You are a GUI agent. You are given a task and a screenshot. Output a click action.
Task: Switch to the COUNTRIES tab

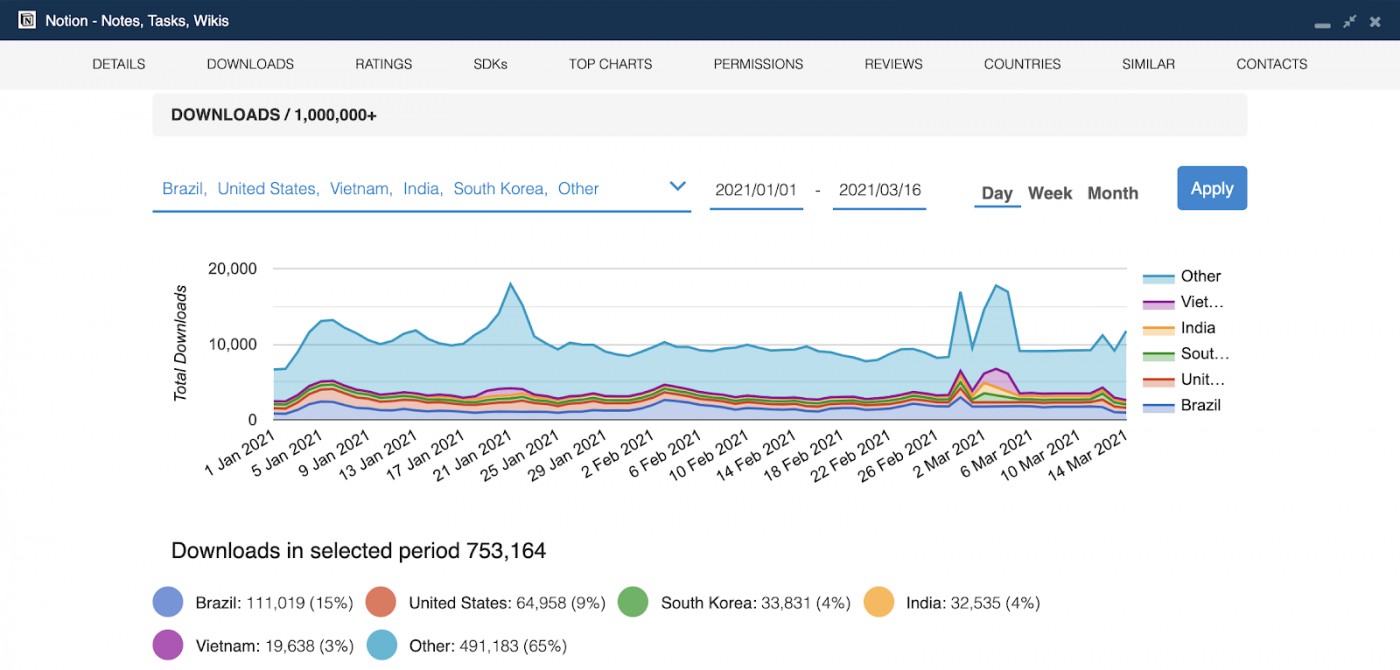(x=1022, y=64)
